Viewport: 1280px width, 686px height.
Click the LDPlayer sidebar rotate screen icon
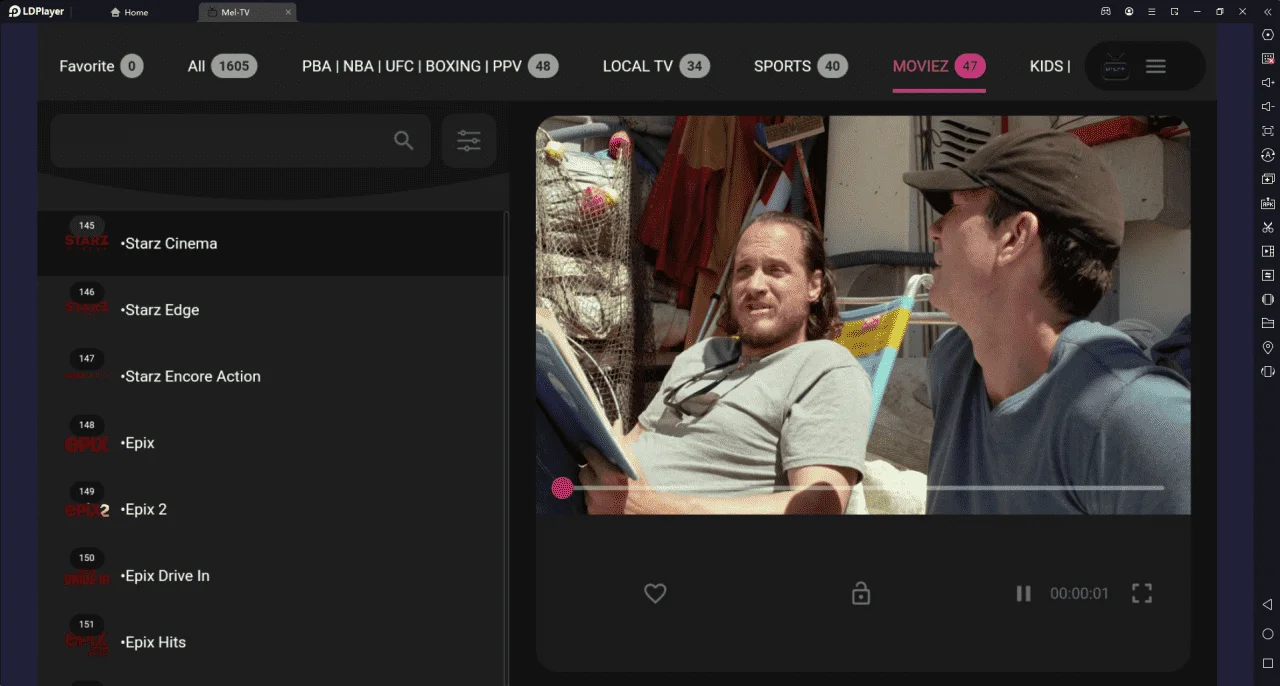pos(1268,299)
